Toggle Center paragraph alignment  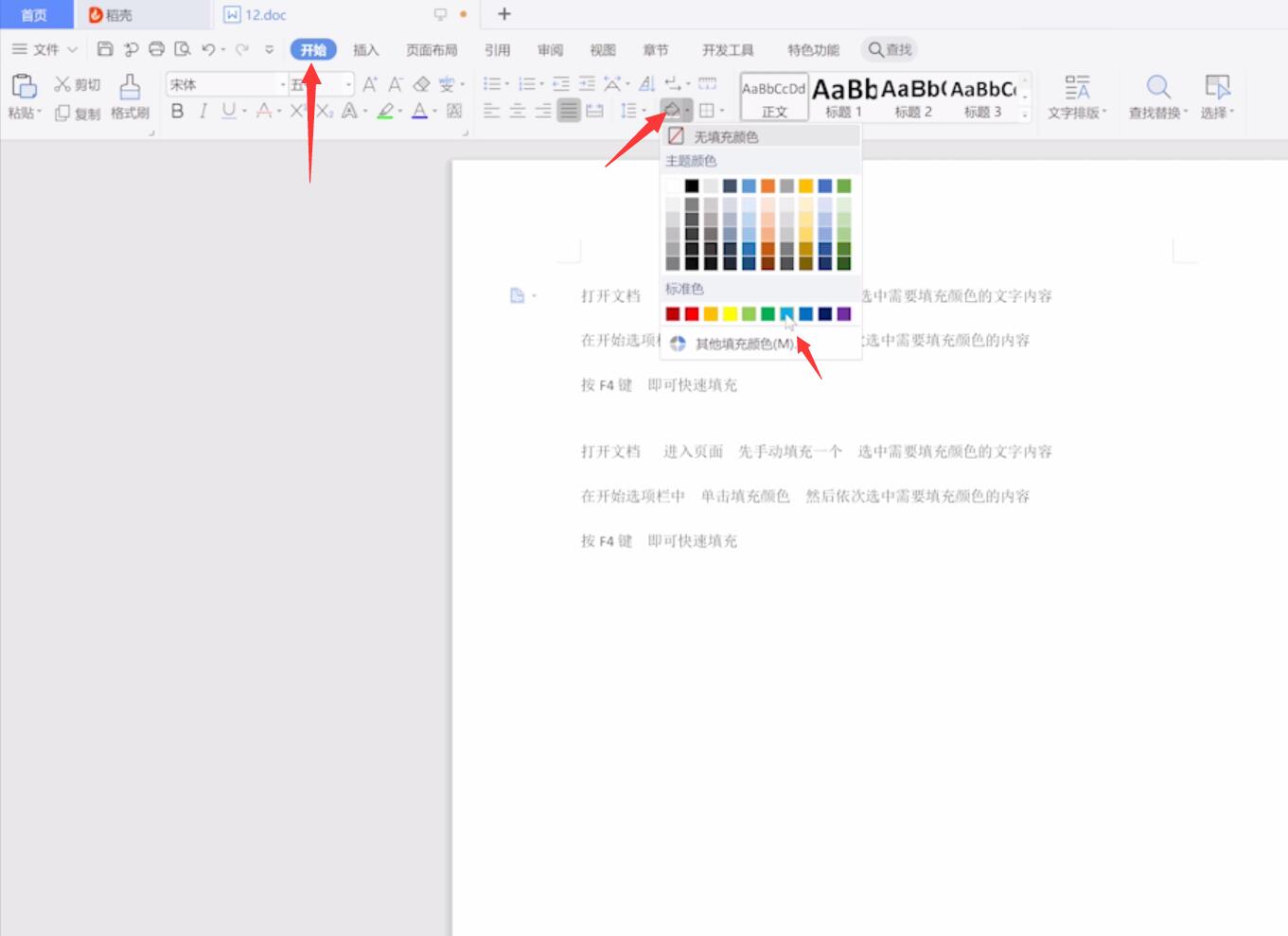[518, 111]
